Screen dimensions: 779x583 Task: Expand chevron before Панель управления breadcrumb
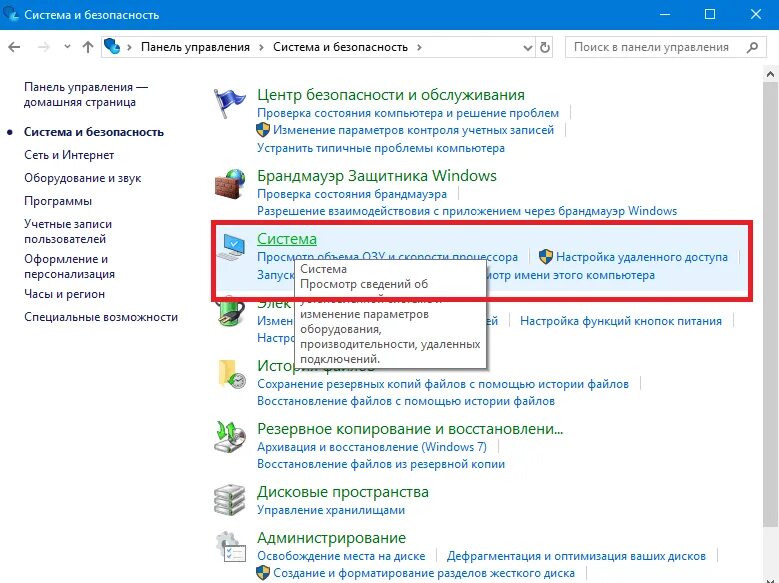click(x=130, y=47)
